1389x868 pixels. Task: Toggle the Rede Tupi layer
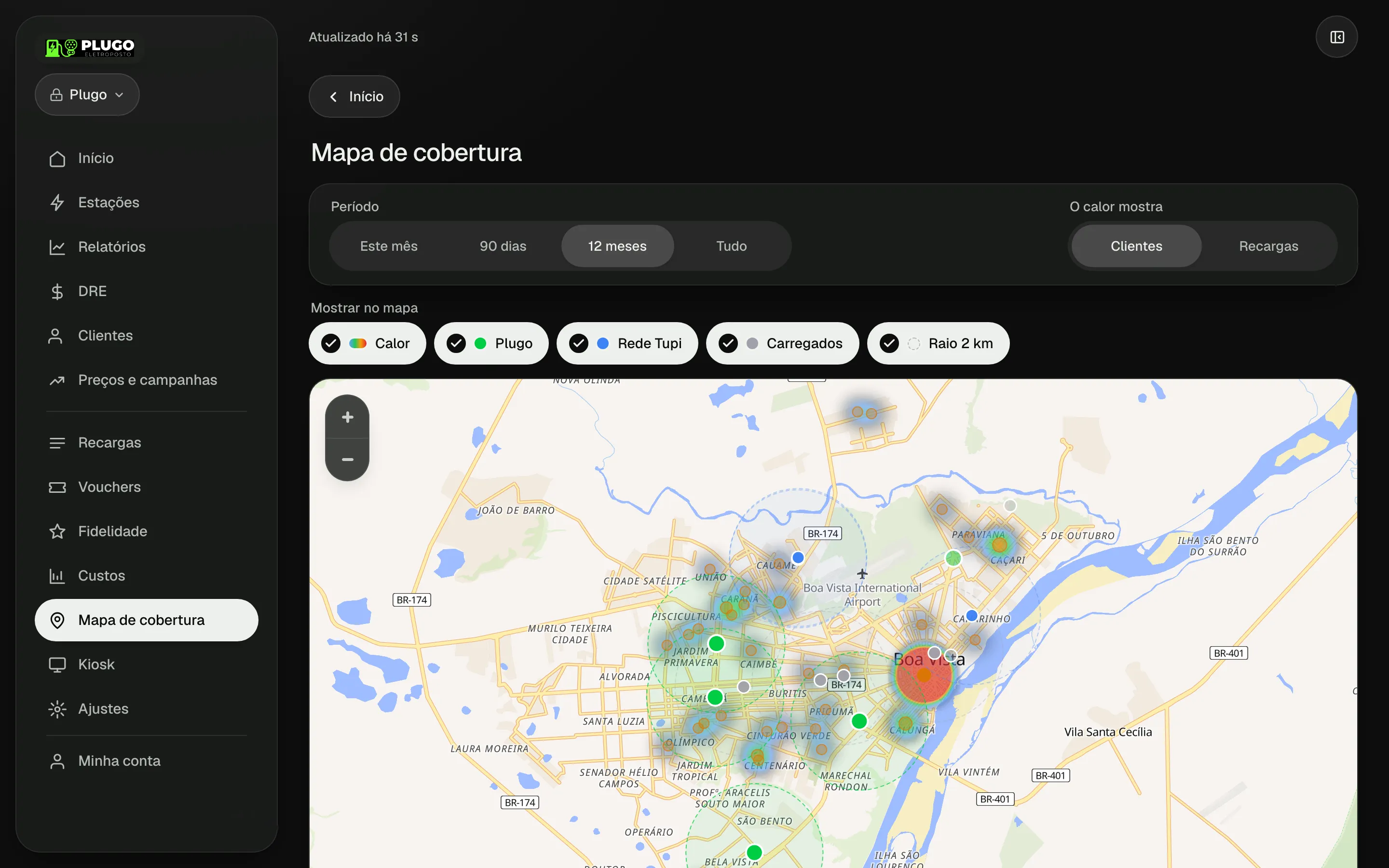pyautogui.click(x=627, y=343)
